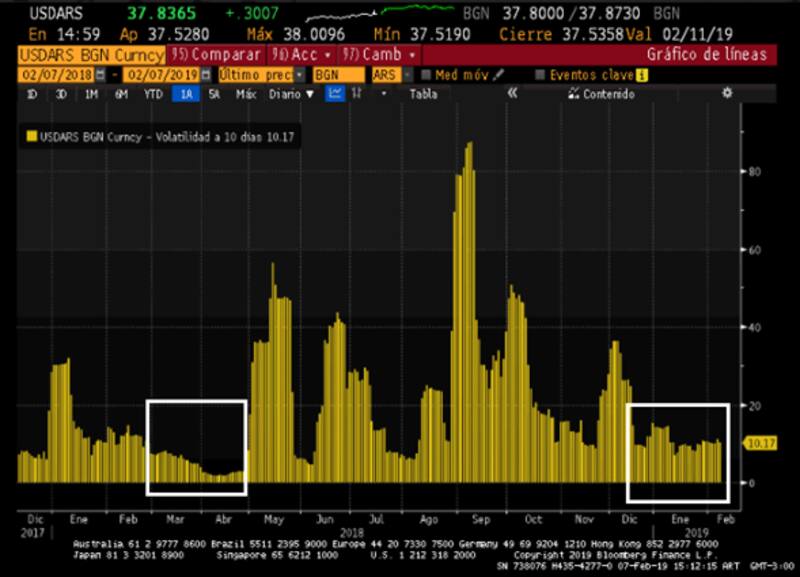Image resolution: width=800 pixels, height=577 pixels.
Task: Open the Comparar menu
Action: point(213,54)
